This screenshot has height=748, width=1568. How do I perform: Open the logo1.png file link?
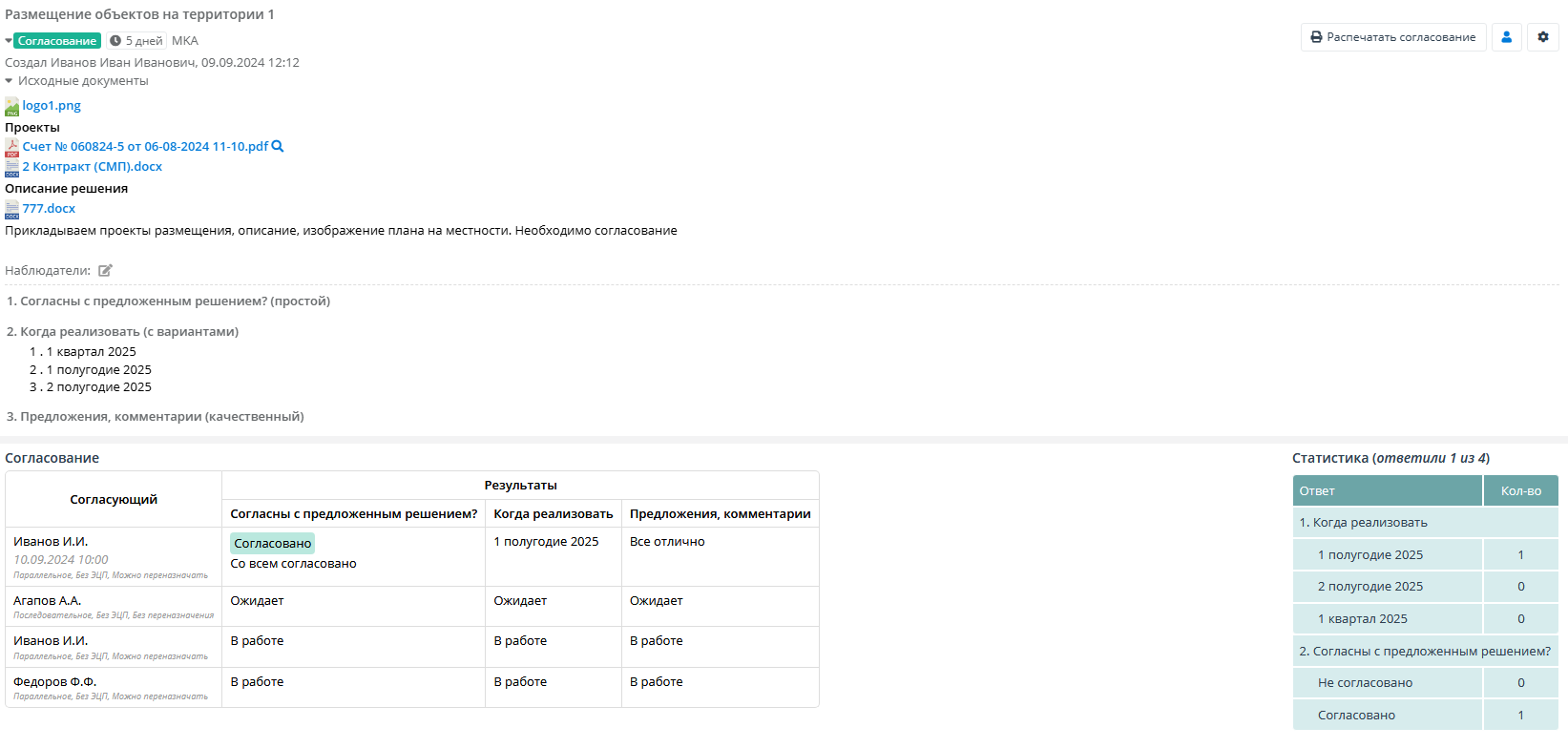point(52,106)
